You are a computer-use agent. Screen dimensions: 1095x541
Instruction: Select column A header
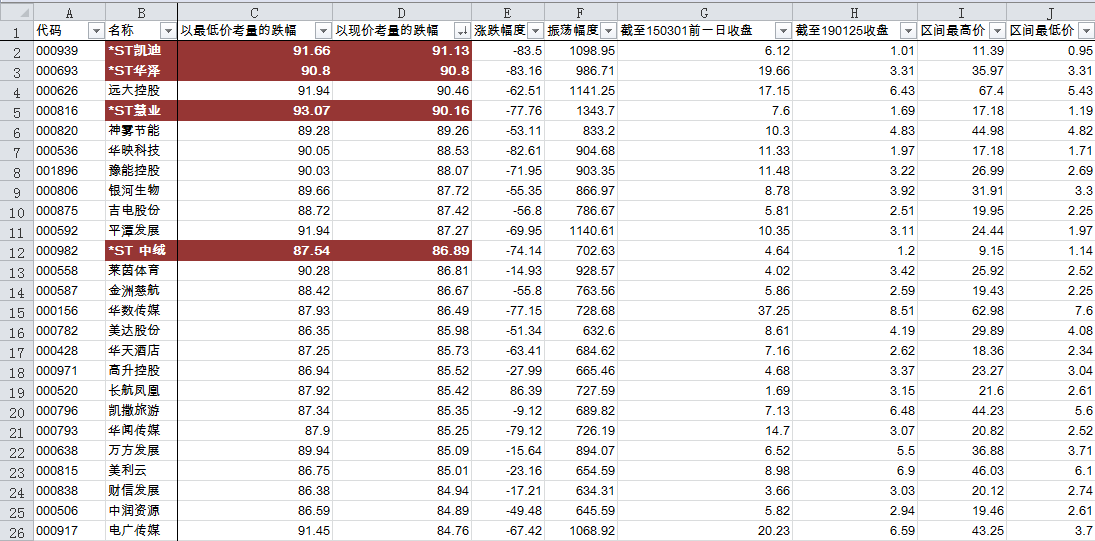click(x=70, y=12)
